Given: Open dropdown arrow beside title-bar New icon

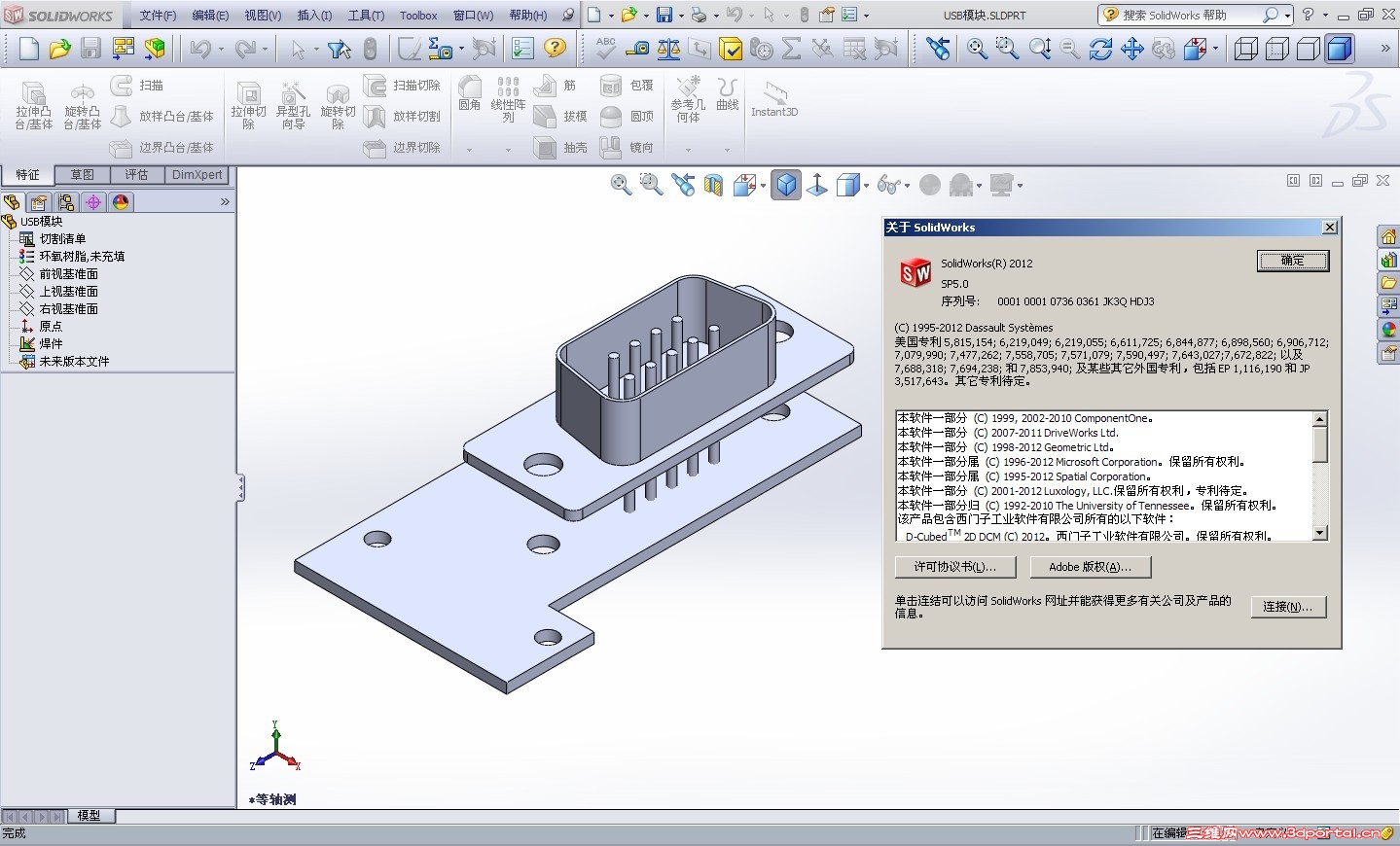Looking at the screenshot, I should point(611,16).
